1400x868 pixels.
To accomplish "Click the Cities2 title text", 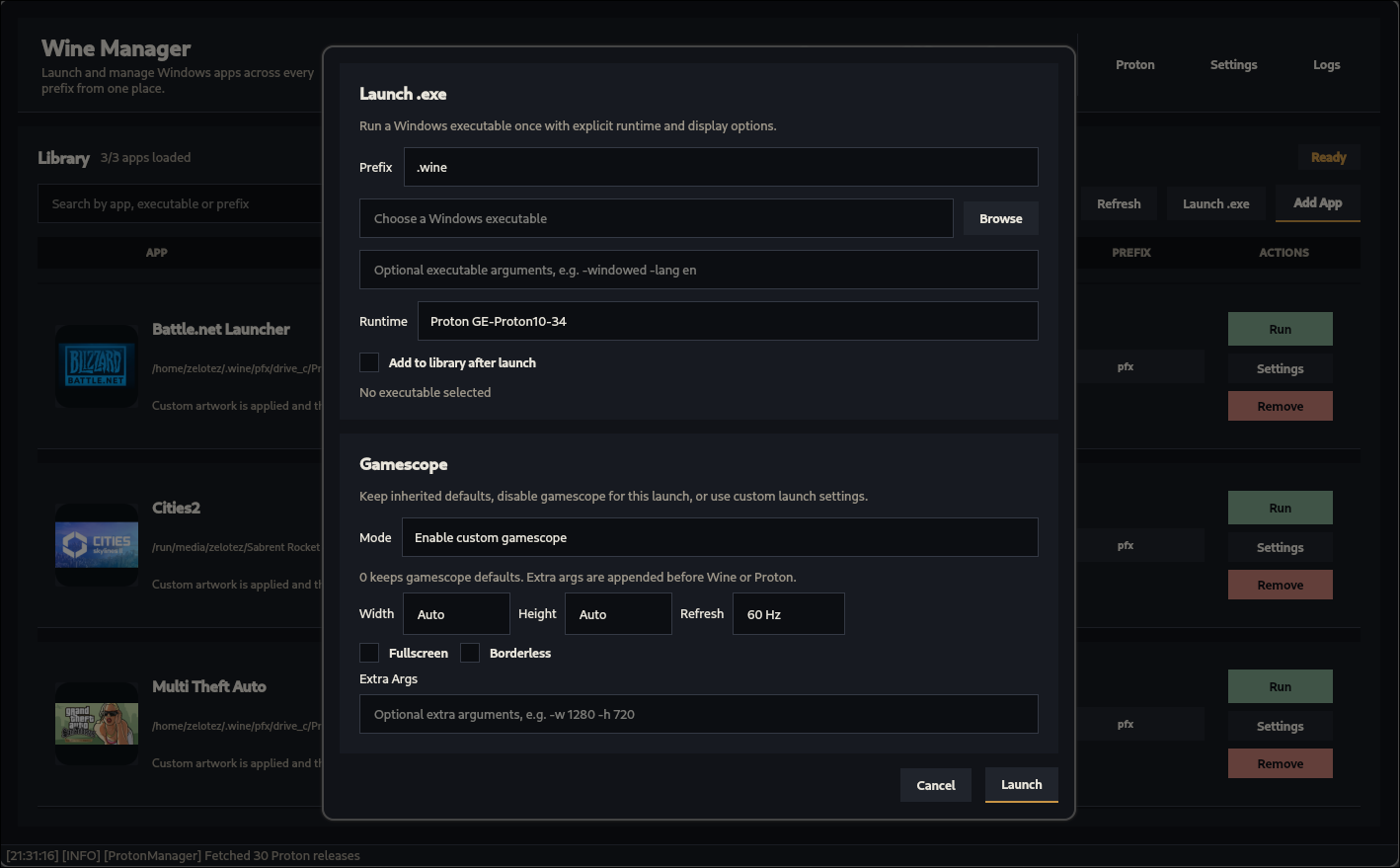I will [176, 508].
